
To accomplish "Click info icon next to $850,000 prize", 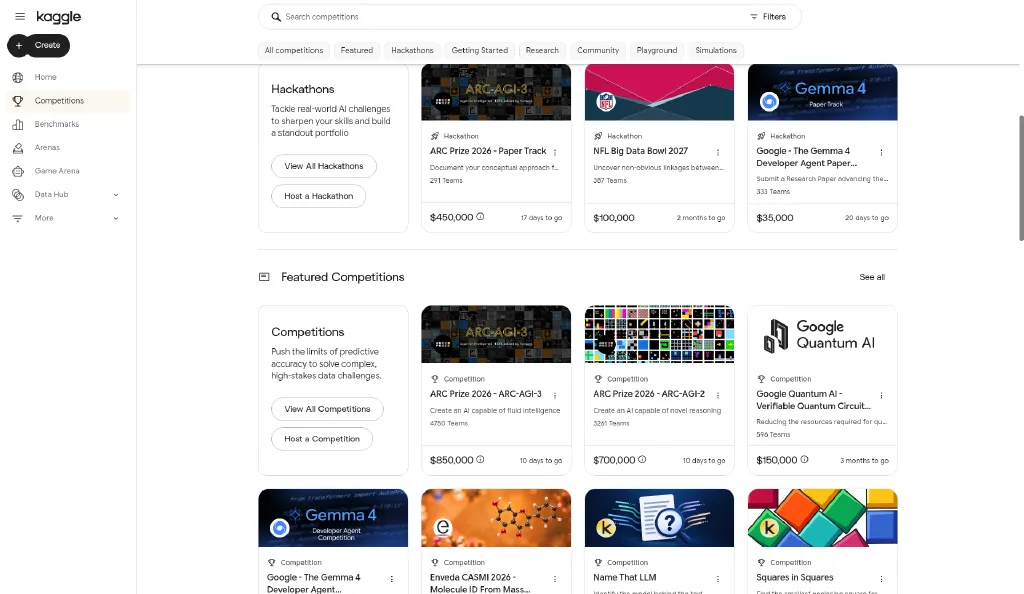I will pos(480,460).
